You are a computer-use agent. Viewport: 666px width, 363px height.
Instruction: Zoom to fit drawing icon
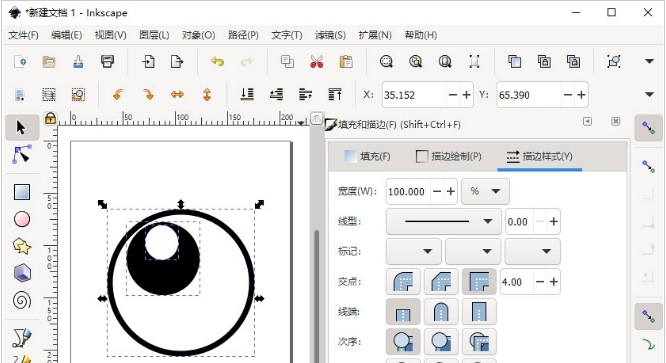click(x=415, y=62)
